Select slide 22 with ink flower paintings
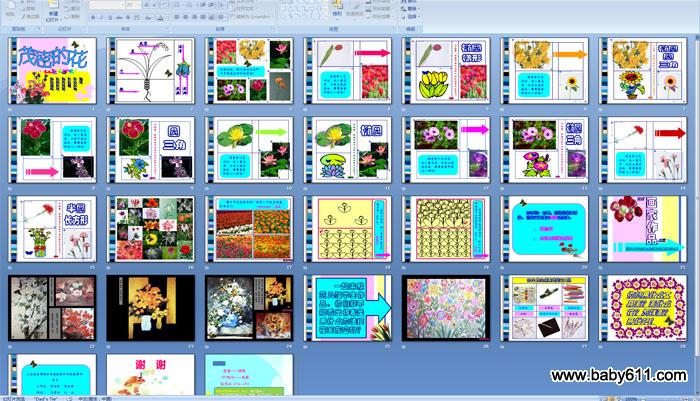This screenshot has width=700, height=401. click(x=52, y=308)
